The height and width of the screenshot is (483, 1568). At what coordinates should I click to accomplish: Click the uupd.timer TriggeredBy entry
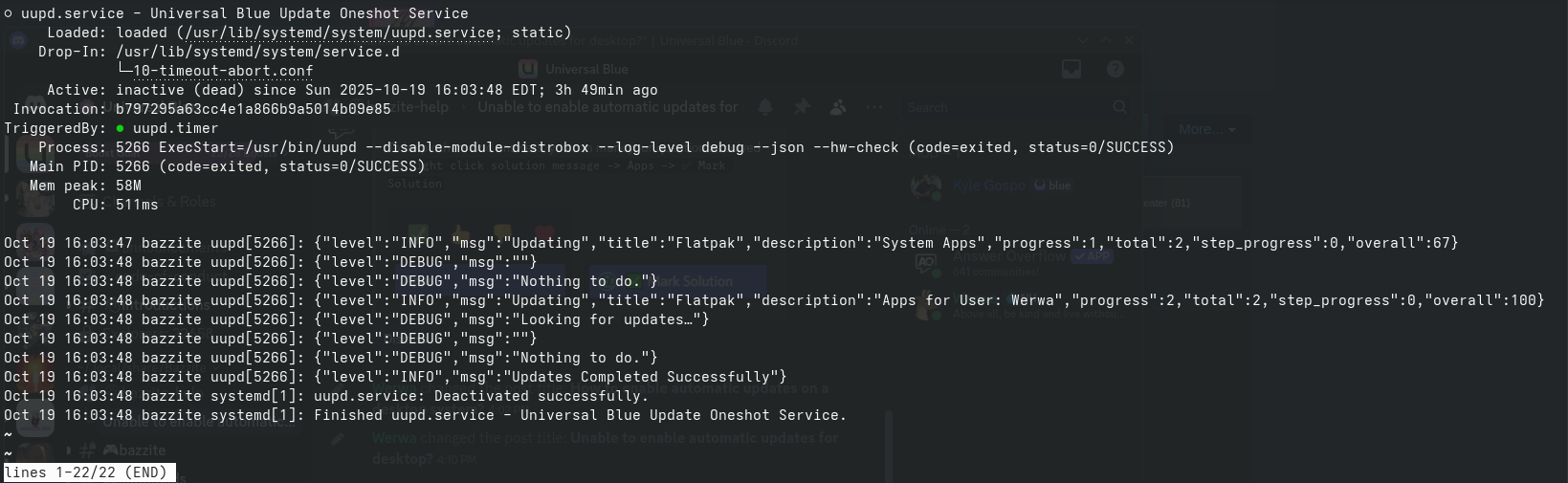point(175,128)
